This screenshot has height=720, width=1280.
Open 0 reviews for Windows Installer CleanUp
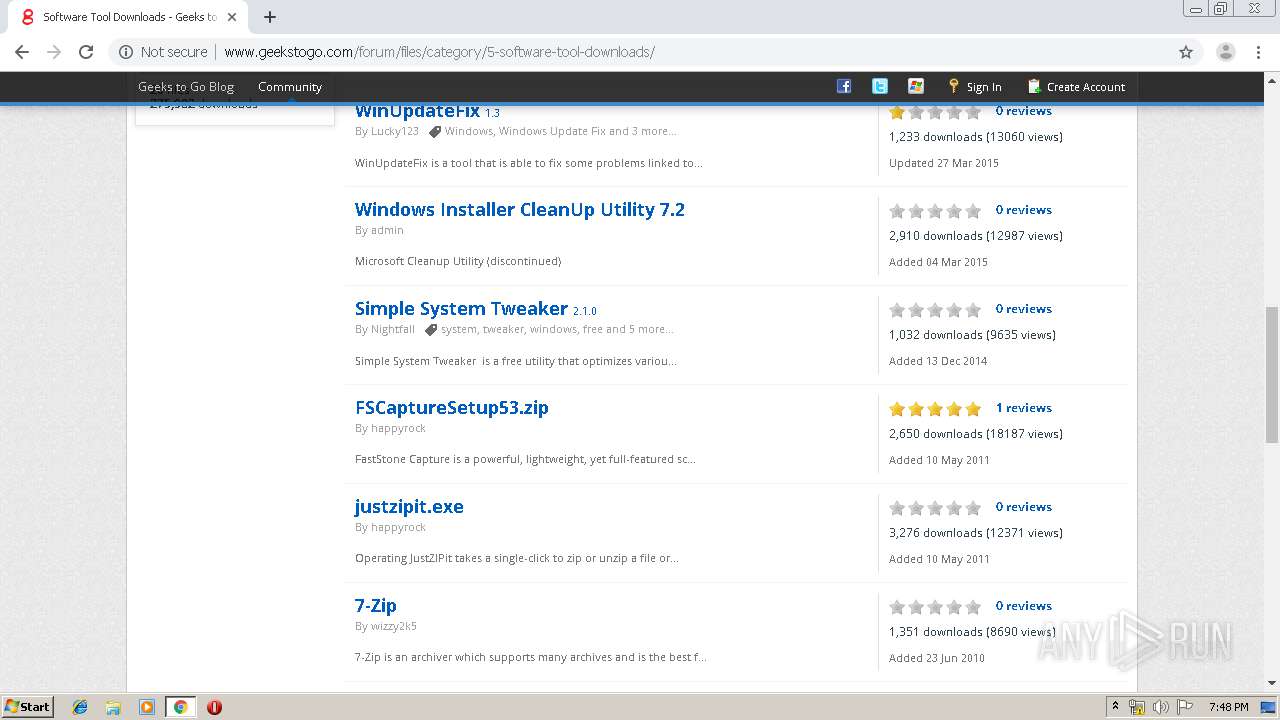tap(1023, 210)
